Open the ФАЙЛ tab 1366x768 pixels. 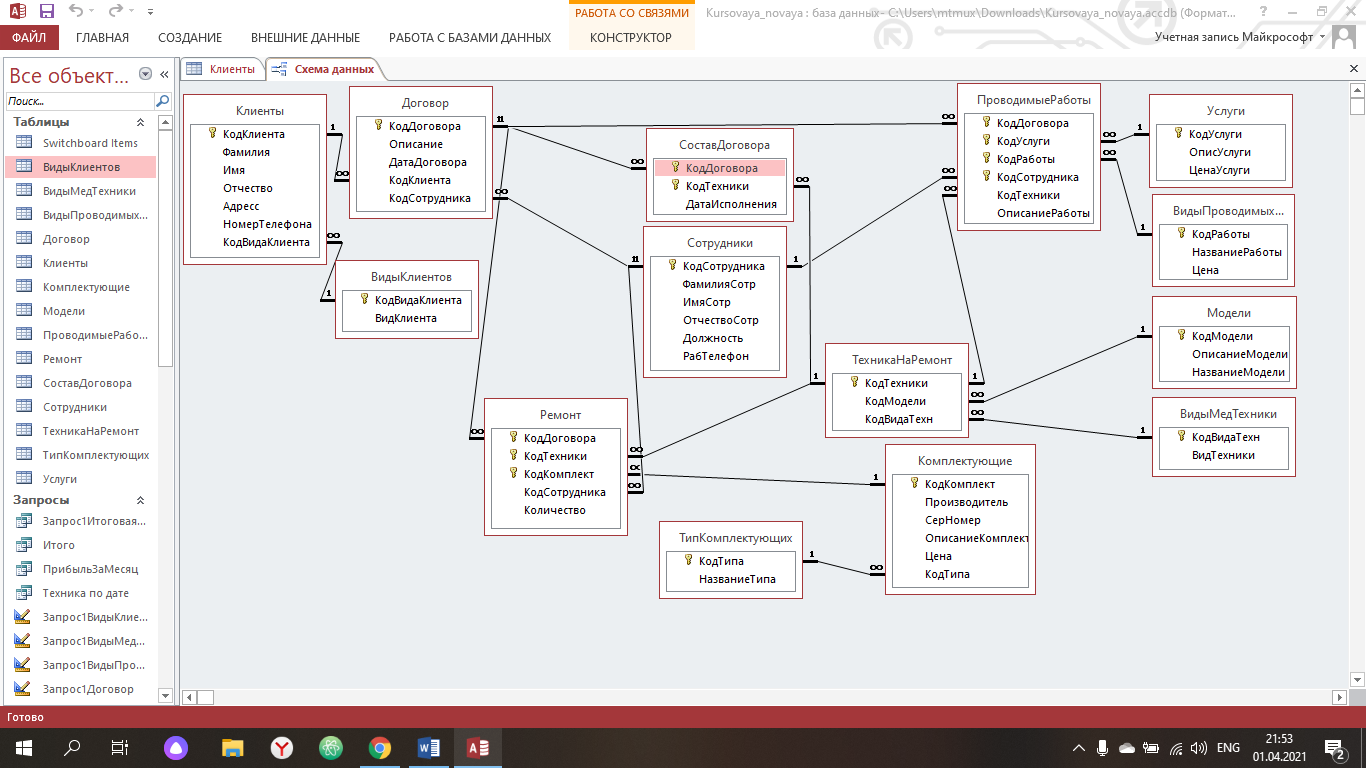(29, 38)
